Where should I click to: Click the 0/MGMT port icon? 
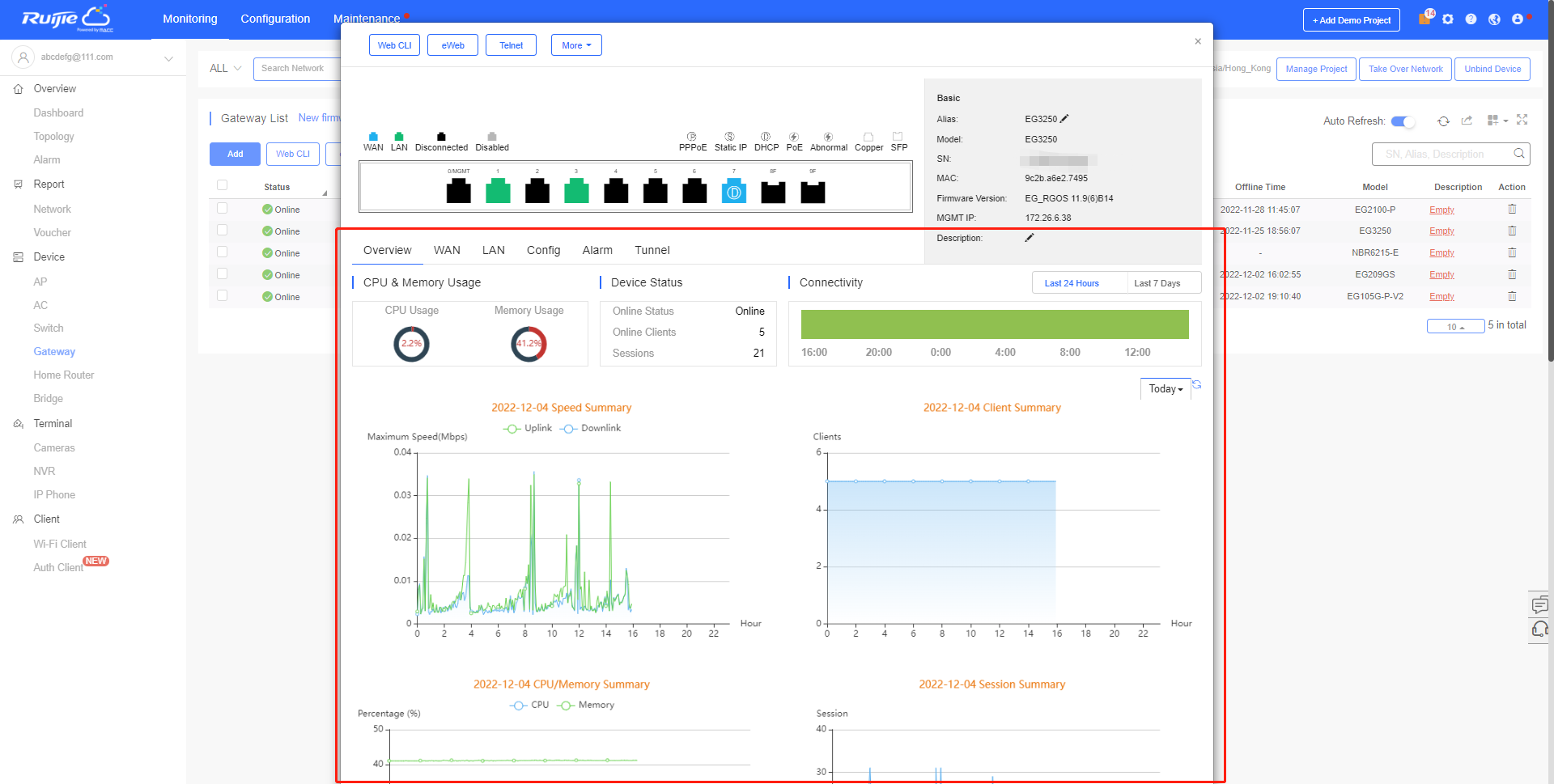click(x=459, y=191)
